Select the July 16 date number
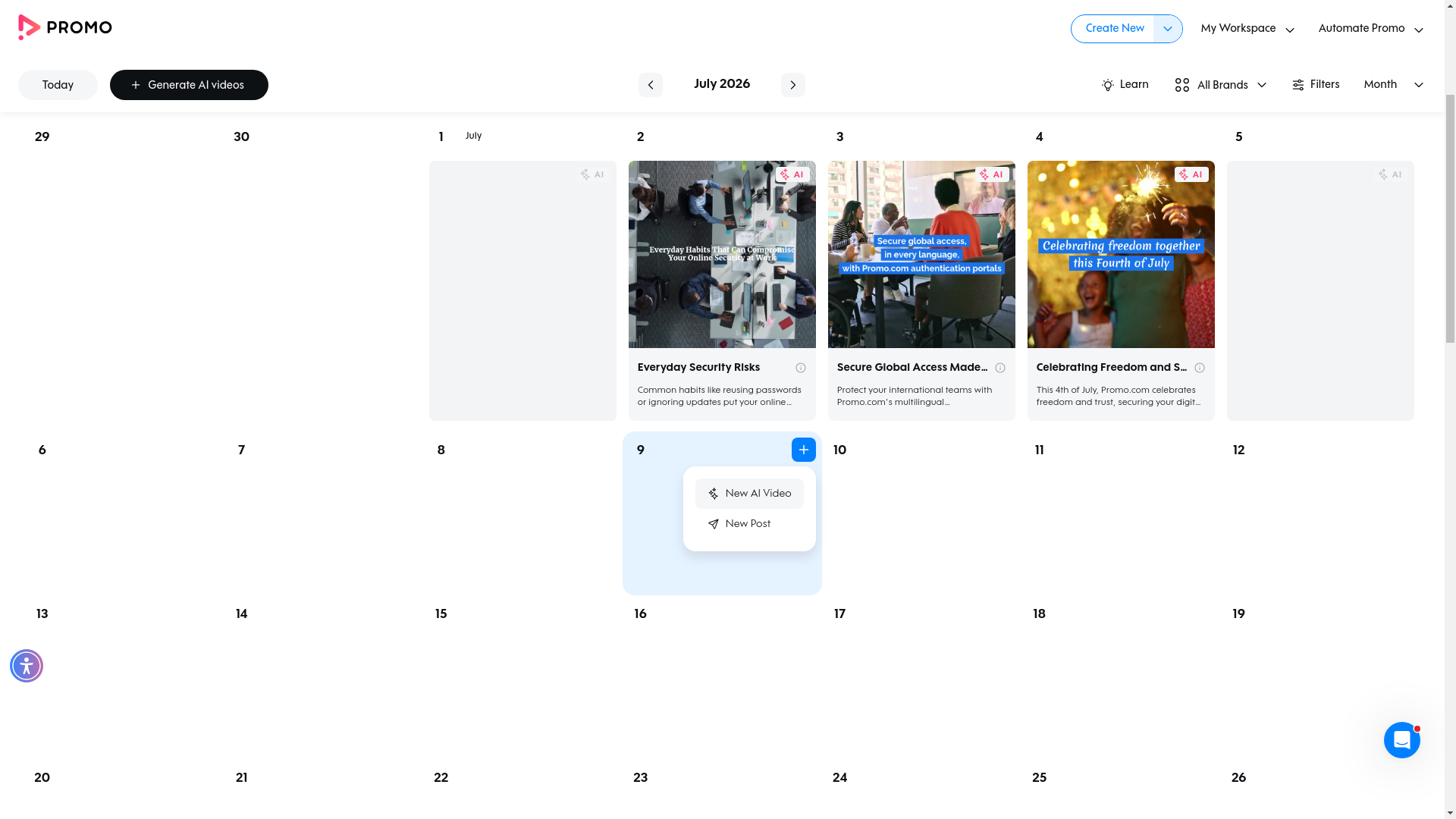The width and height of the screenshot is (1456, 819). tap(640, 614)
